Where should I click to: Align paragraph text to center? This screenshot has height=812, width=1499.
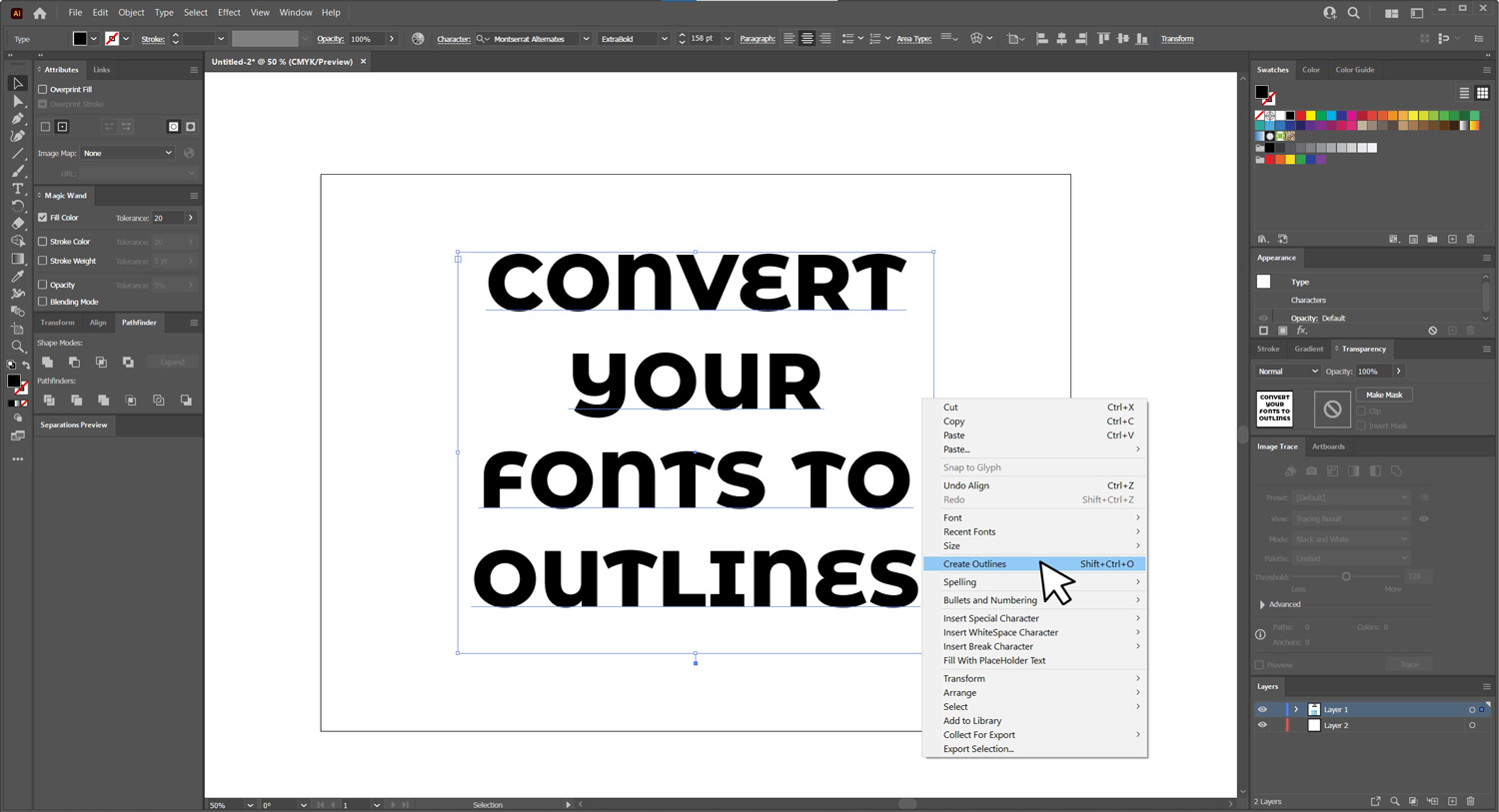tap(806, 39)
